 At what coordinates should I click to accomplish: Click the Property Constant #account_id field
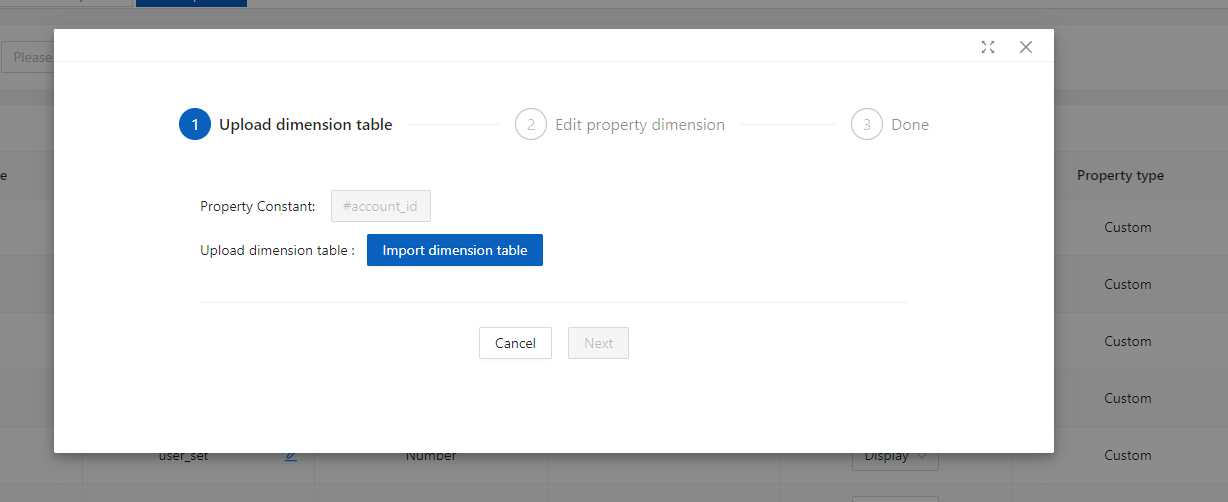[381, 207]
